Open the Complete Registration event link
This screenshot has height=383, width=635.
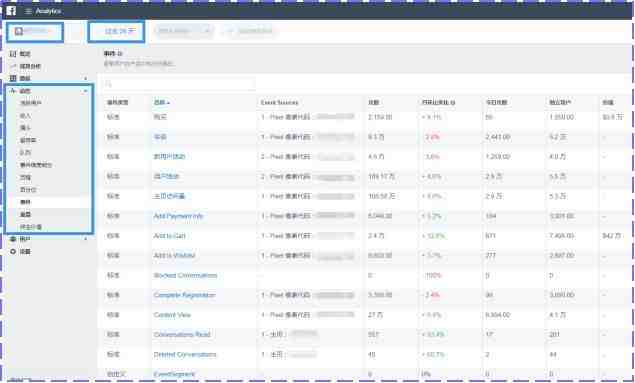click(x=184, y=295)
